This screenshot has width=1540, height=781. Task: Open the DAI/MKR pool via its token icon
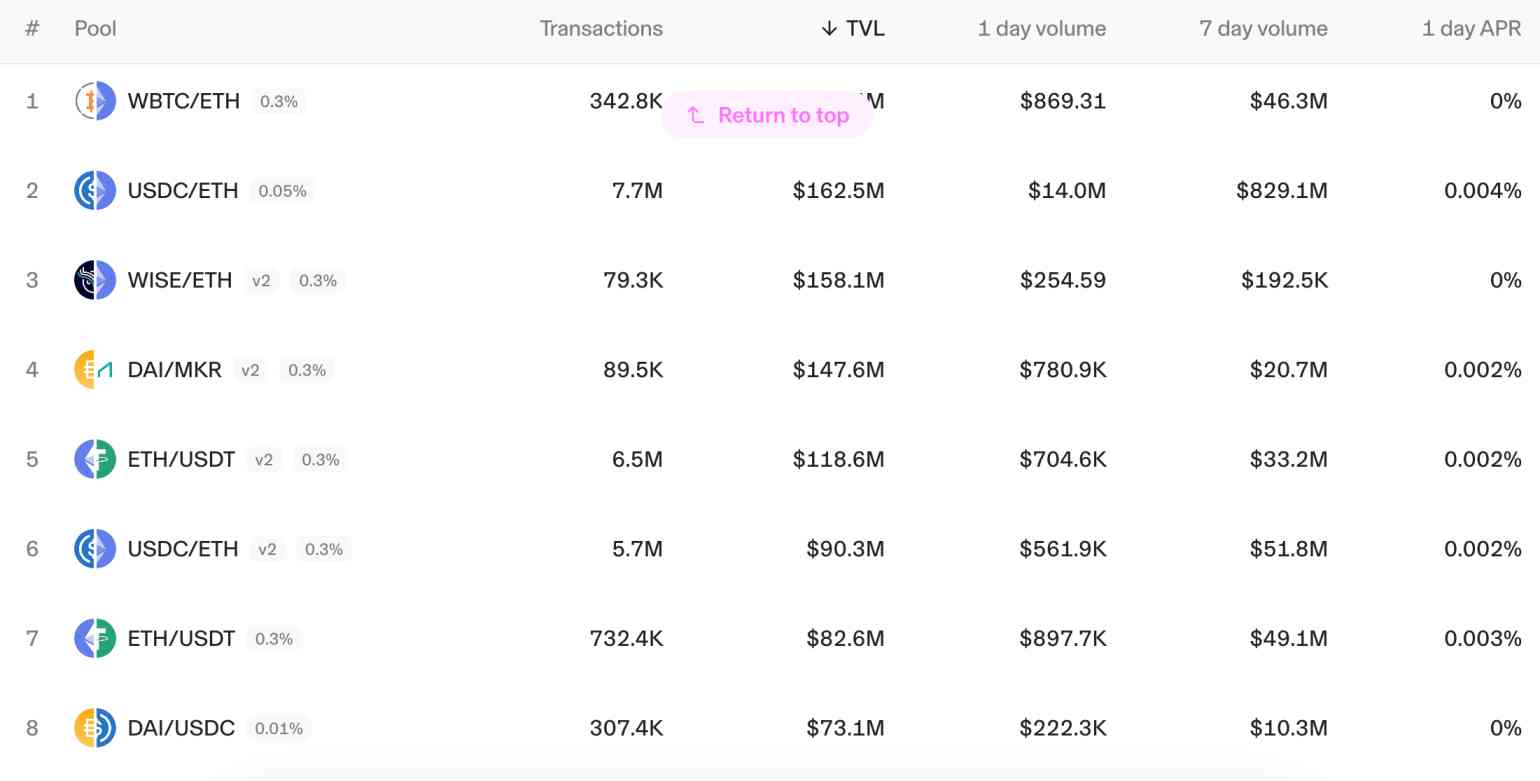point(94,369)
